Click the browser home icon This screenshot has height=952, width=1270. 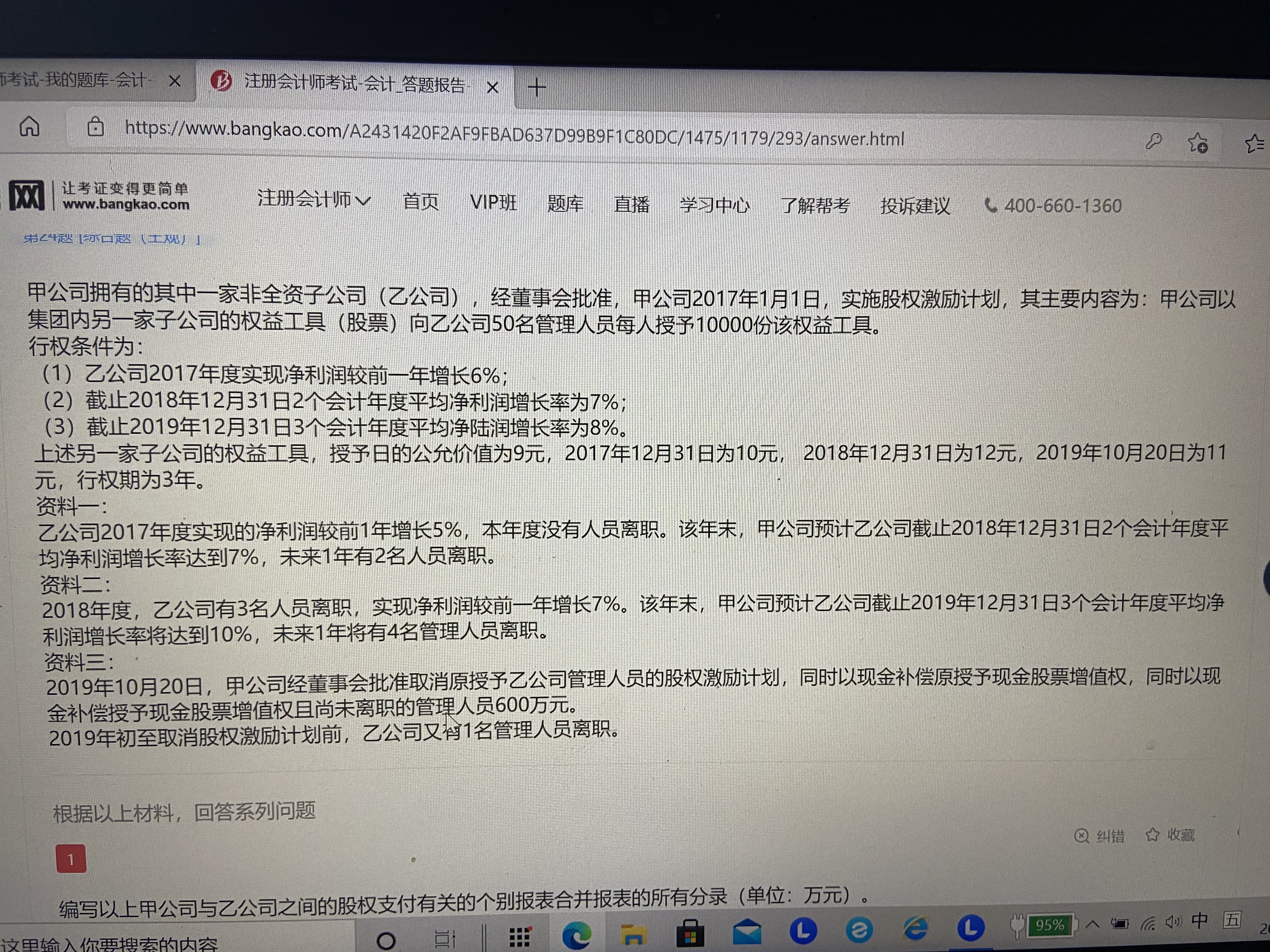29,126
